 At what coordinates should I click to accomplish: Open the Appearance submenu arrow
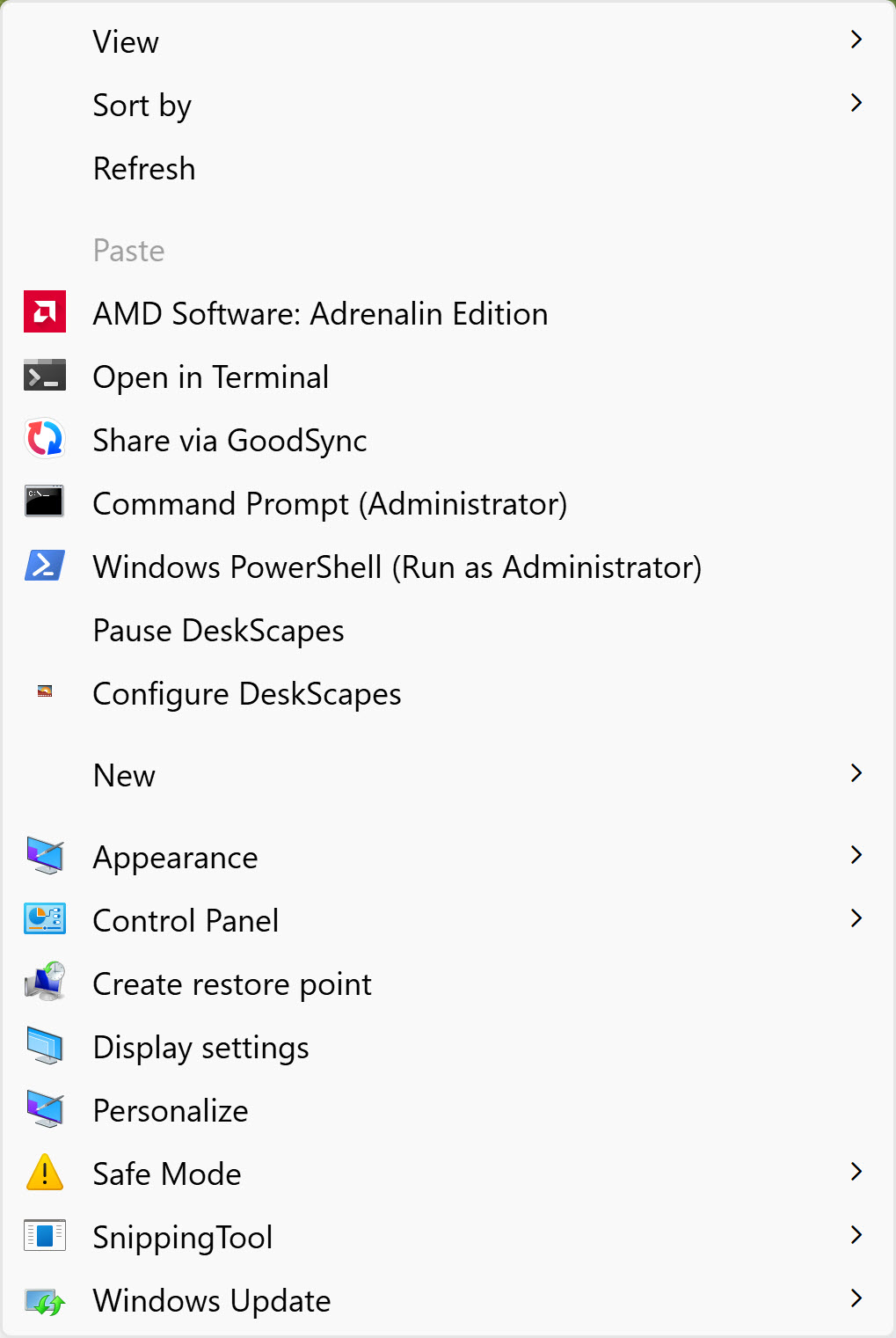coord(856,855)
